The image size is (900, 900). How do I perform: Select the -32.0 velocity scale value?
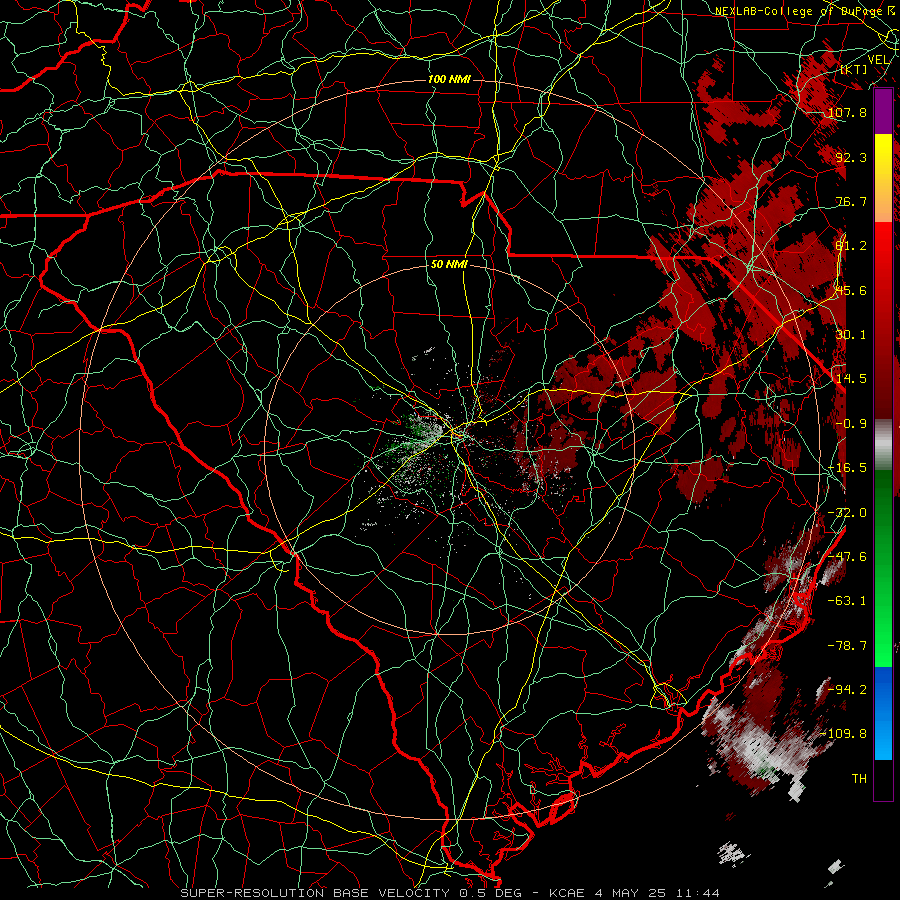[847, 513]
